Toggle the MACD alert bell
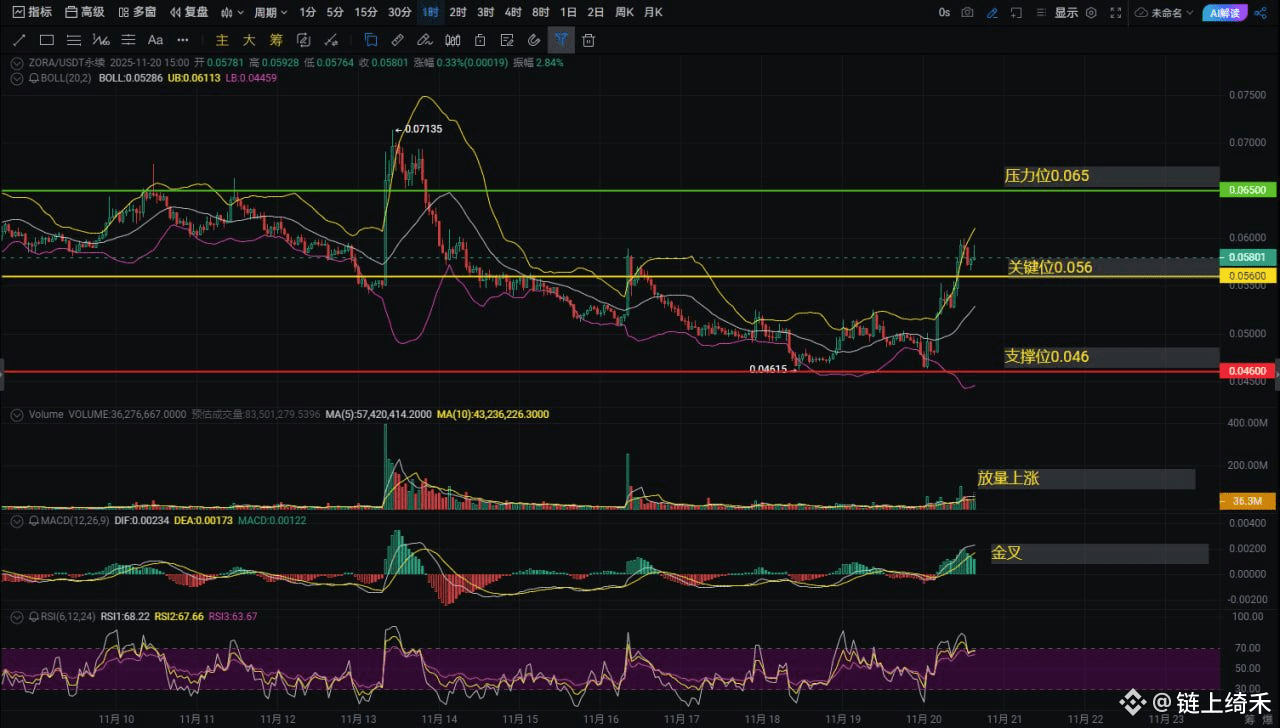 click(x=34, y=522)
